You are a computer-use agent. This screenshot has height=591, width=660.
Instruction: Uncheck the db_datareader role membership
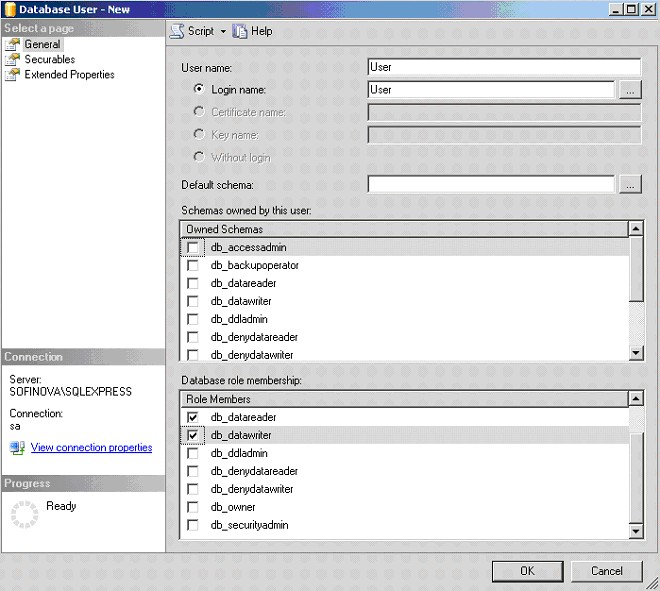pos(193,417)
